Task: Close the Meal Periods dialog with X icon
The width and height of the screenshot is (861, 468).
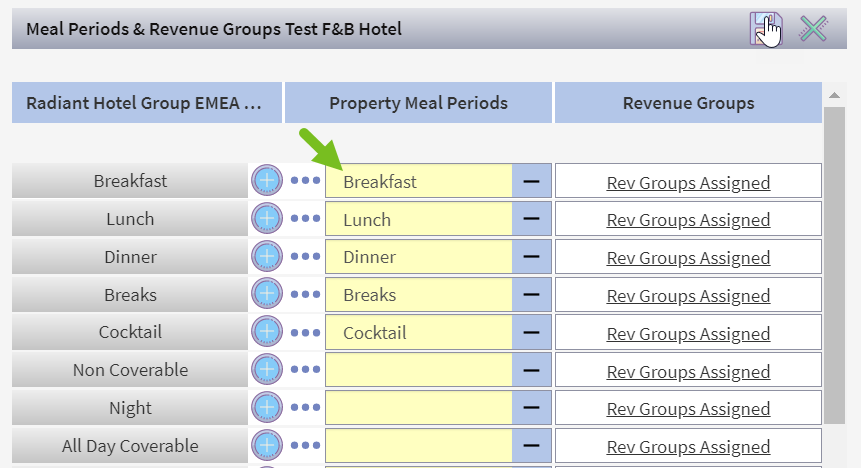Action: 813,29
